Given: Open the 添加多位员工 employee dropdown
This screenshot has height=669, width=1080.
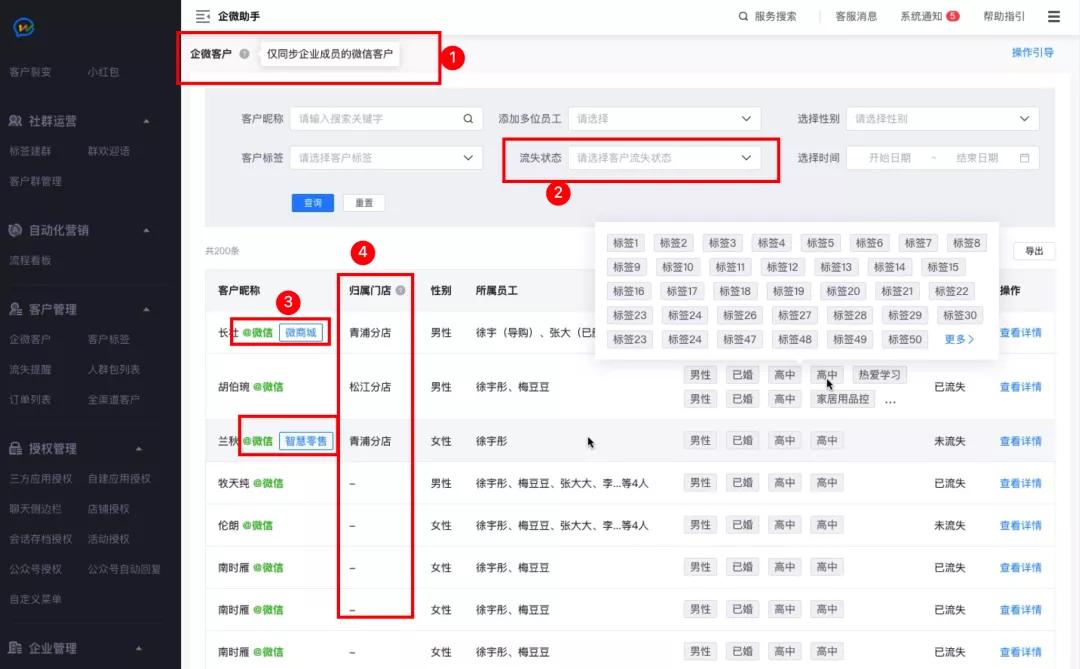Looking at the screenshot, I should pyautogui.click(x=660, y=118).
